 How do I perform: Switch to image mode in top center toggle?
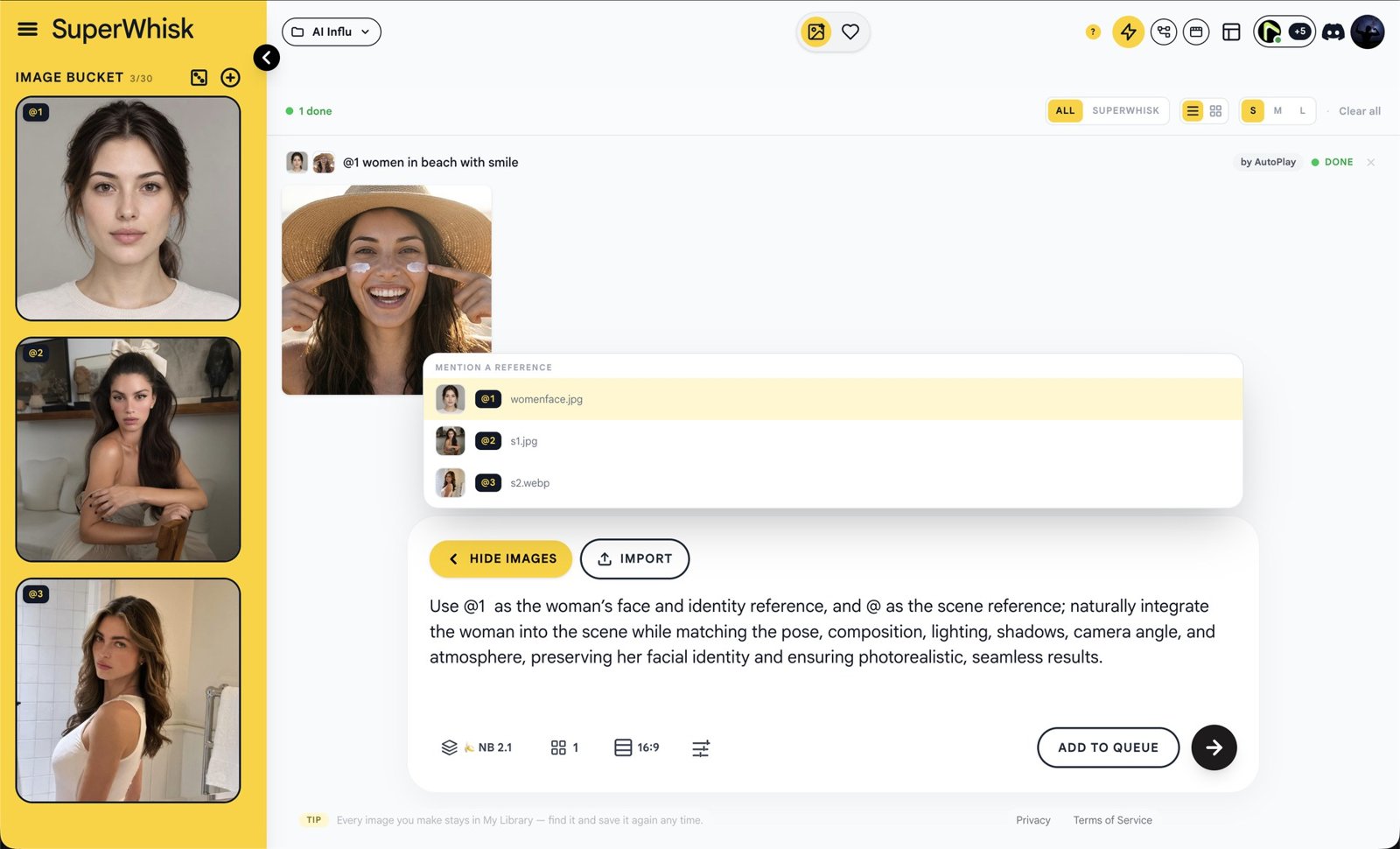(816, 32)
